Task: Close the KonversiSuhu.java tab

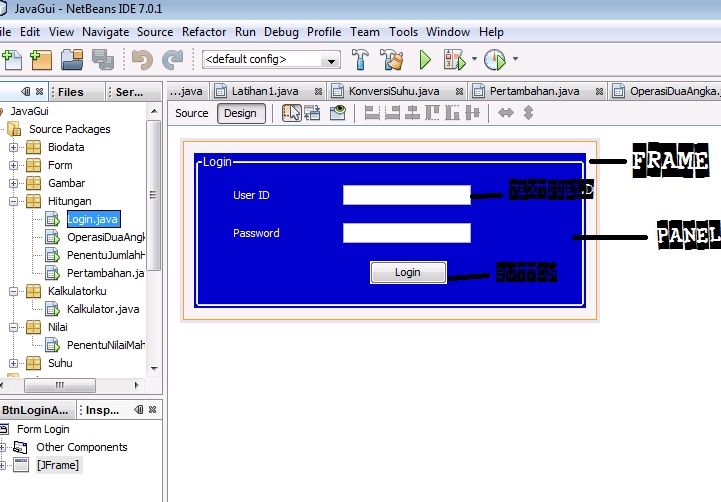Action: pos(459,92)
